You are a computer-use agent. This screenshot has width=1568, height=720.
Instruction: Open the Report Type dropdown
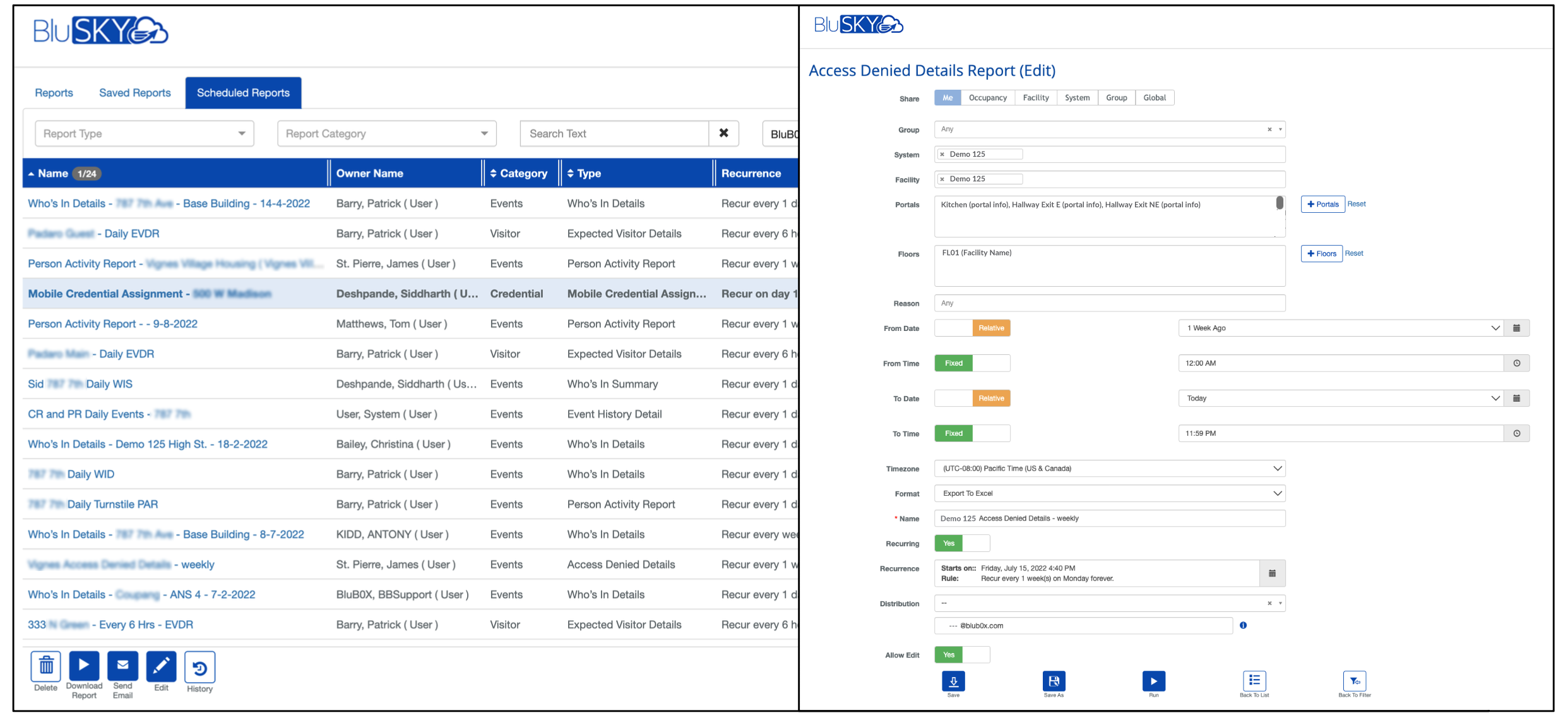[144, 133]
